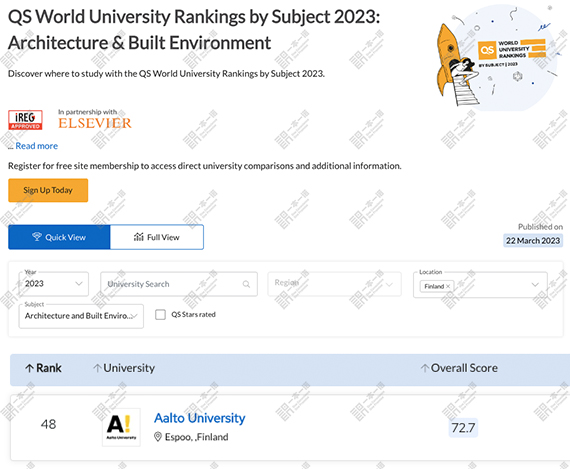
Task: Click the 22 March 2023 date badge
Action: pos(533,241)
